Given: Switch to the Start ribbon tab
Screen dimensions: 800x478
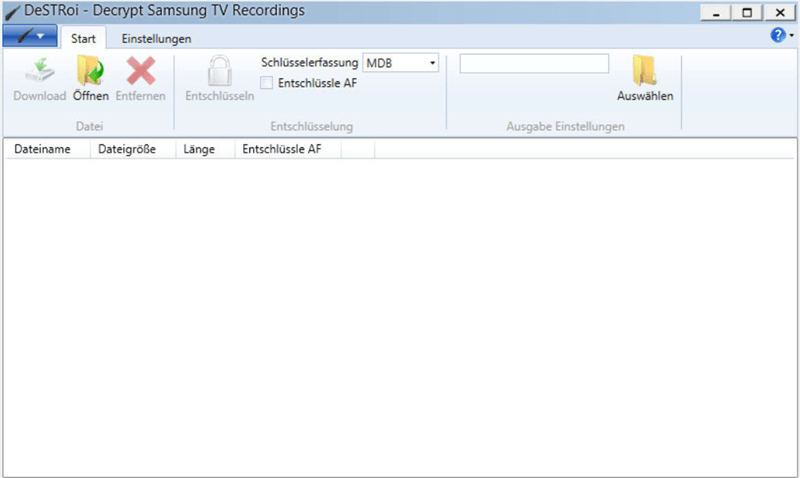Looking at the screenshot, I should (x=83, y=38).
